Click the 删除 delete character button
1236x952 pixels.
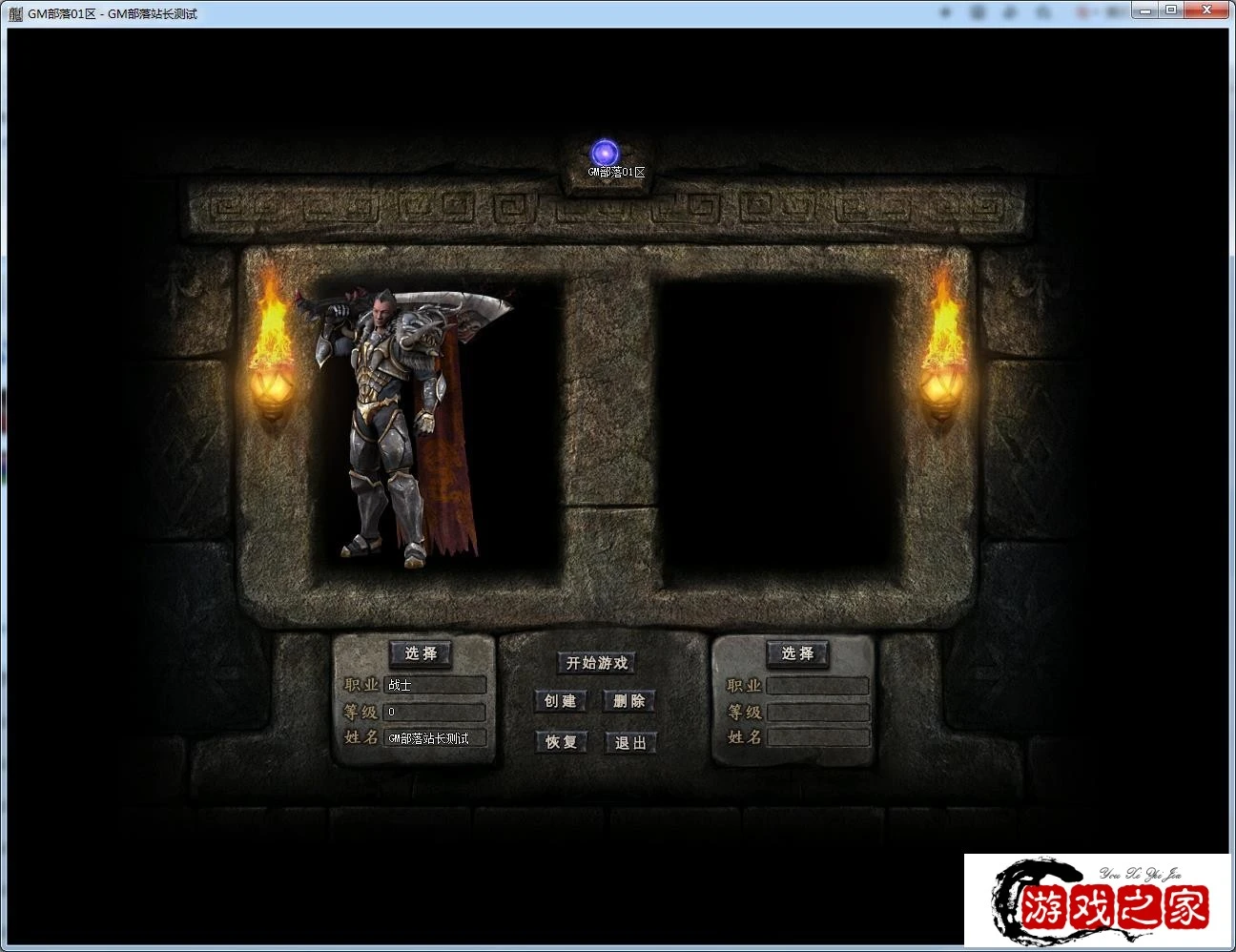coord(629,701)
